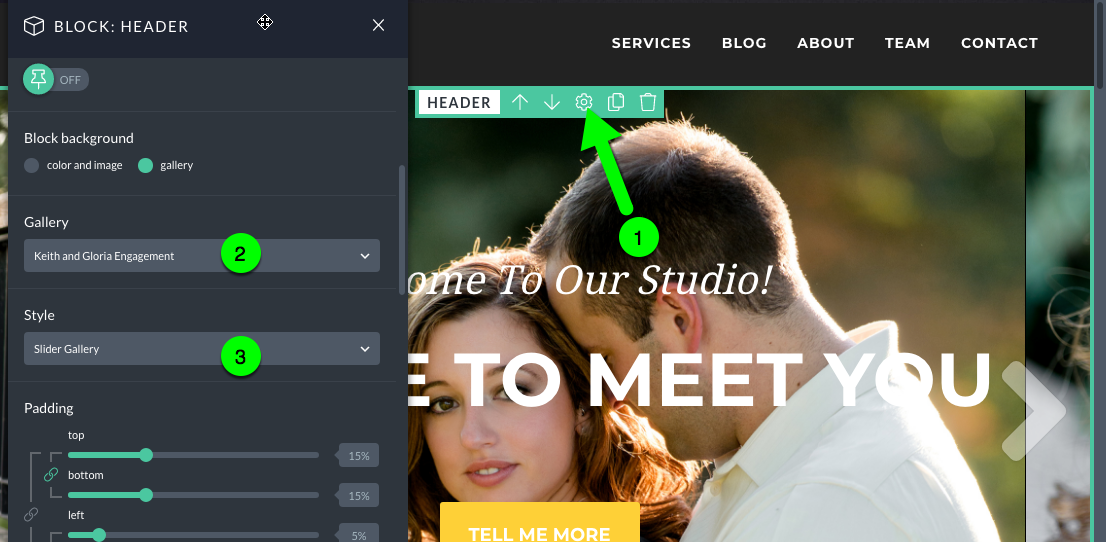This screenshot has height=542, width=1106.
Task: Select the gallery background option
Action: coord(166,165)
